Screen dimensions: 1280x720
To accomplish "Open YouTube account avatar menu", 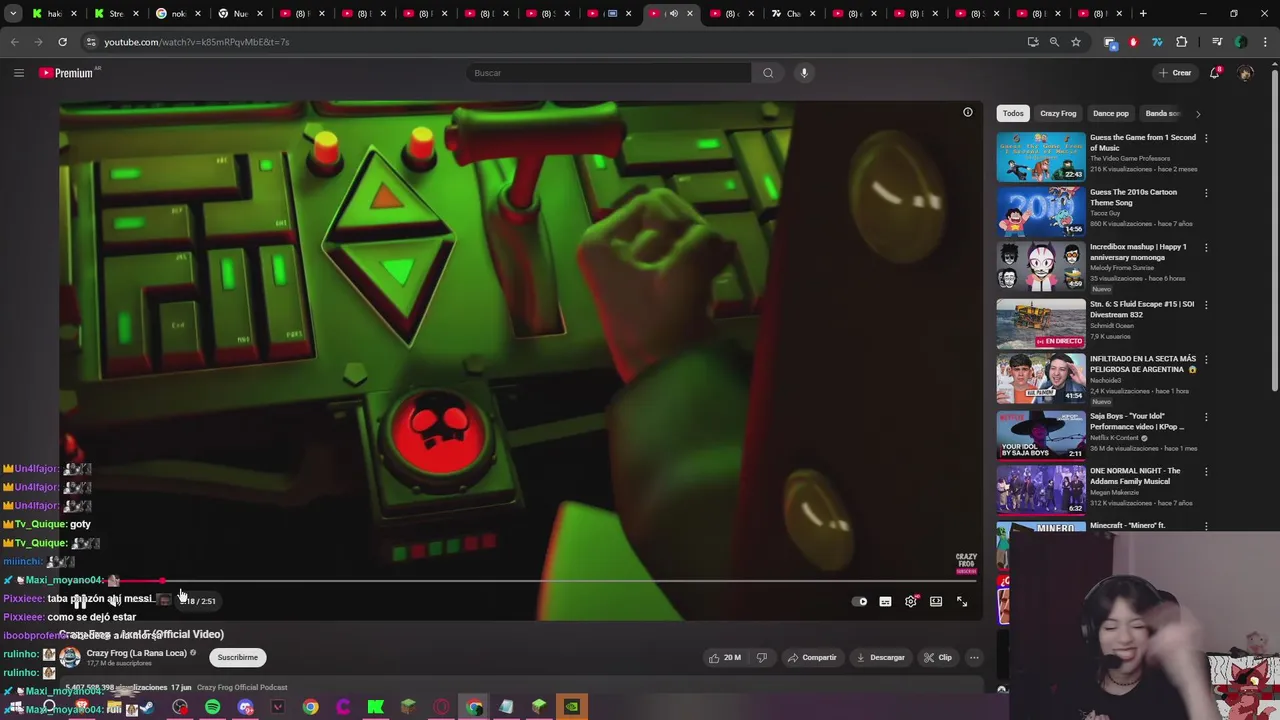I will coord(1245,73).
